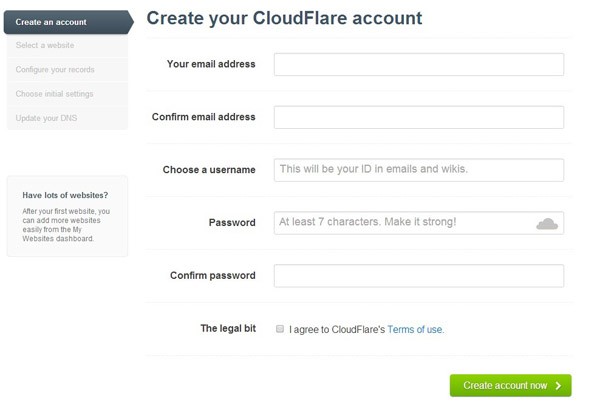Open the Terms of use link
This screenshot has width=600, height=418.
click(416, 330)
